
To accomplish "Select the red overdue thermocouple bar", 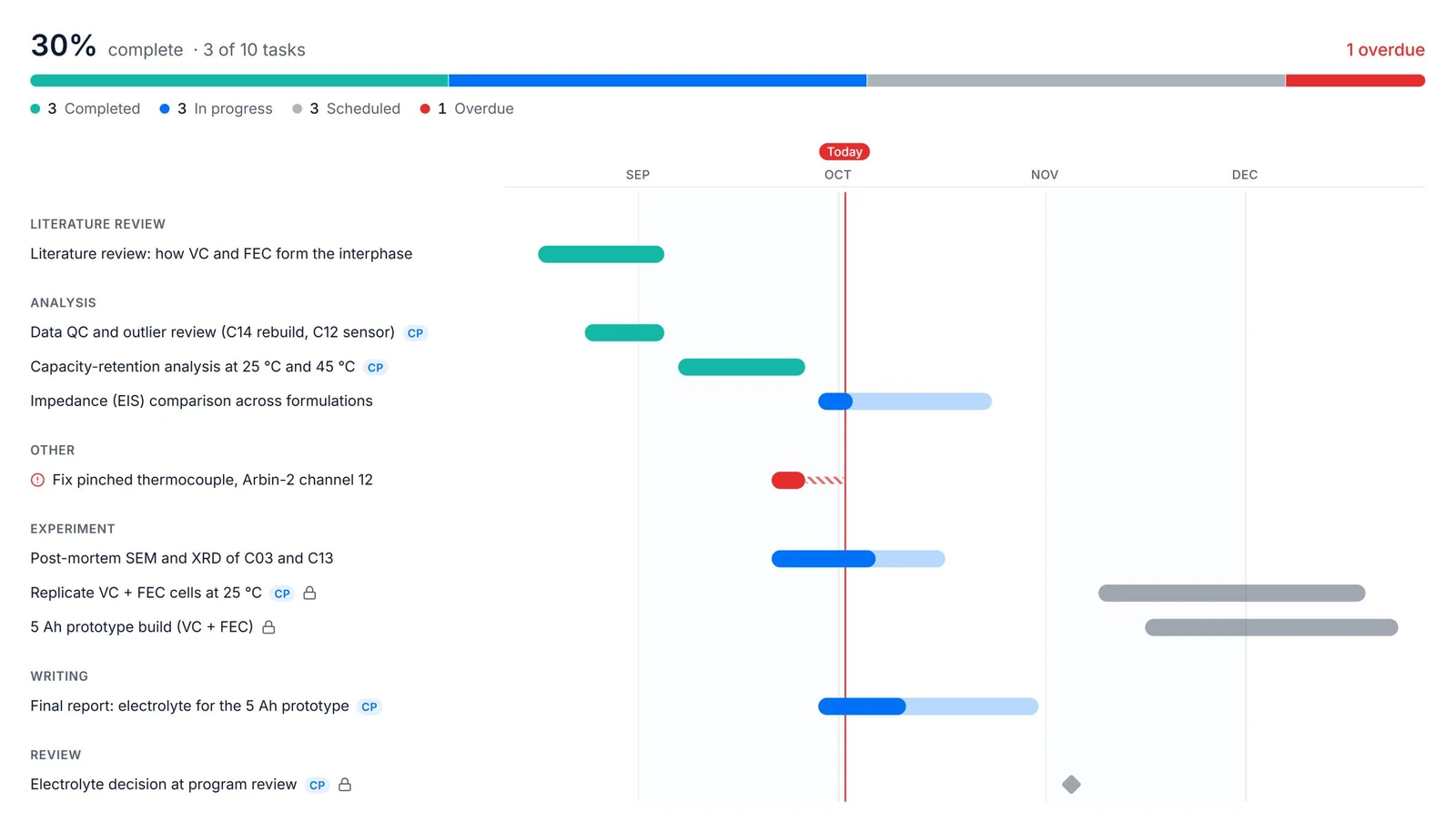I will (x=788, y=480).
